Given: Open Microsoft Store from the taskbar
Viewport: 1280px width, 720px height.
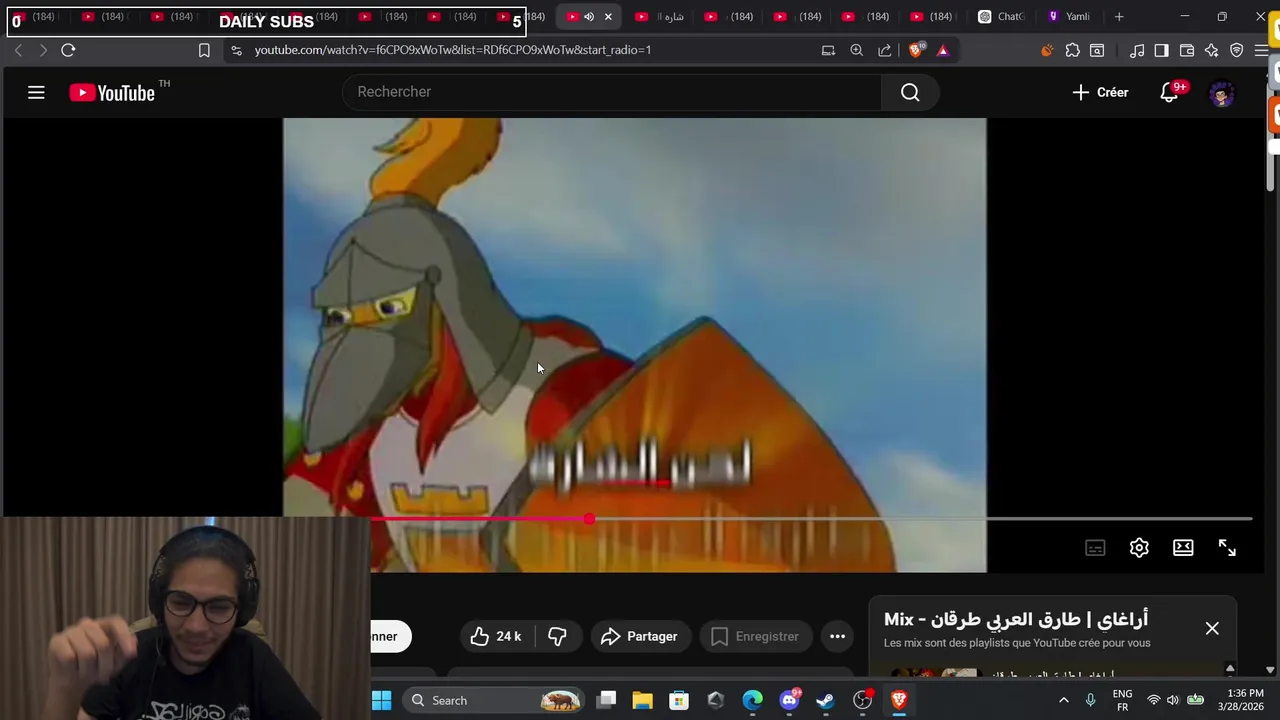Looking at the screenshot, I should (x=679, y=700).
